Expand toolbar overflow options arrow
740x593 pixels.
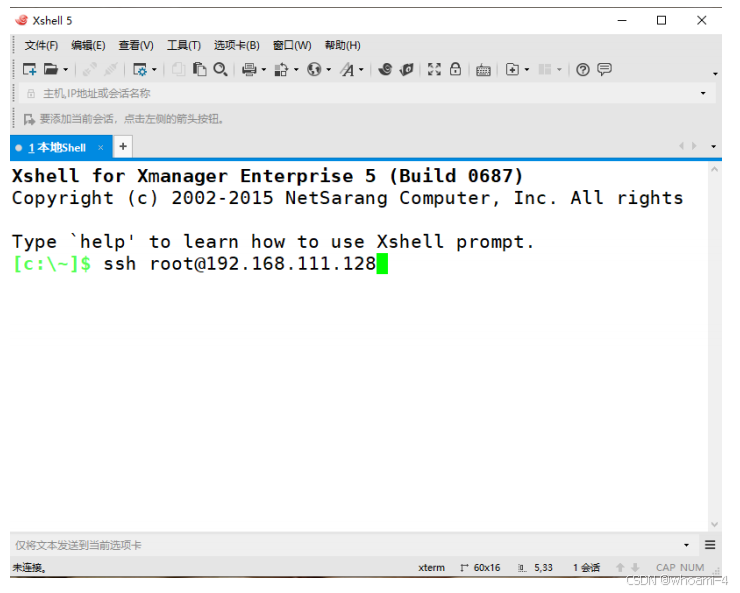[x=715, y=74]
